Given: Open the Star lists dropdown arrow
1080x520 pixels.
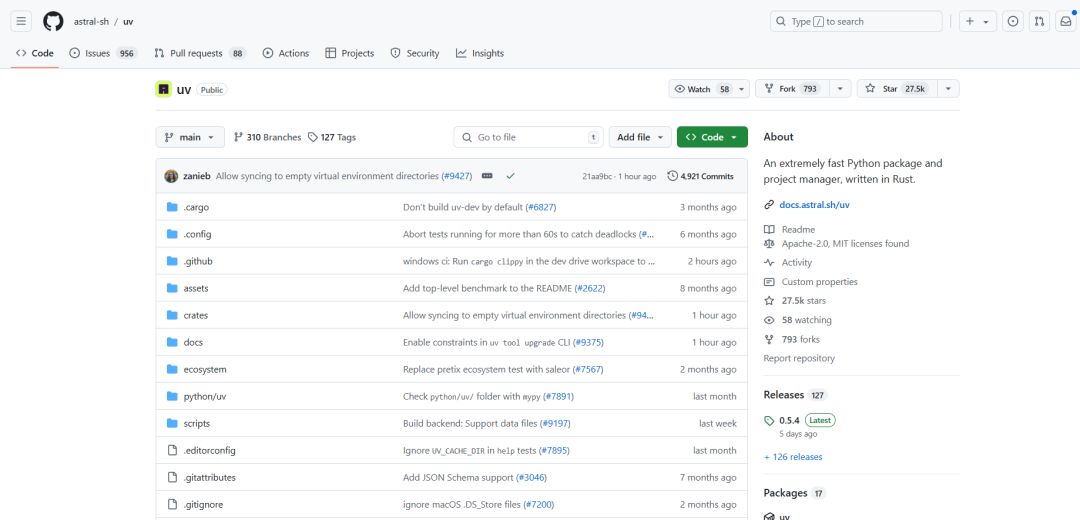Looking at the screenshot, I should [x=948, y=89].
